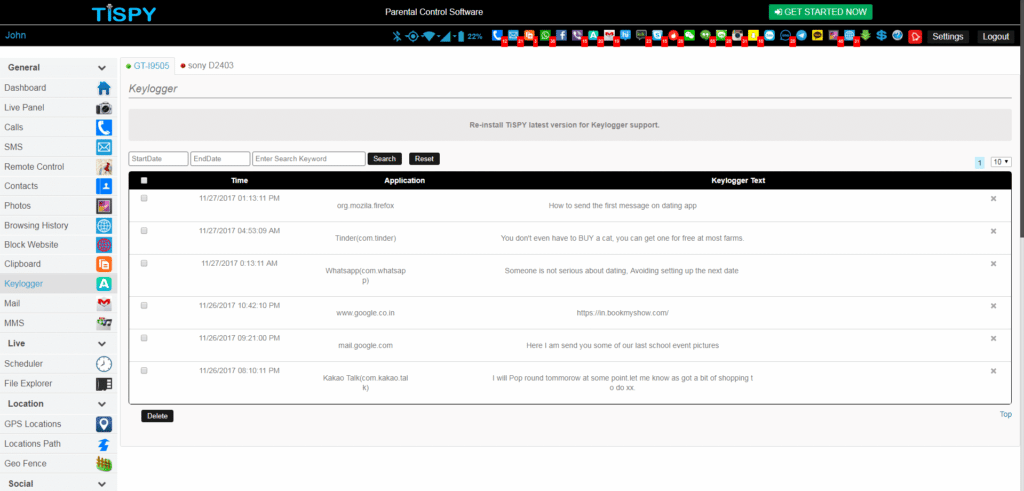Remove the Kakao Talk row with its X

tap(993, 371)
